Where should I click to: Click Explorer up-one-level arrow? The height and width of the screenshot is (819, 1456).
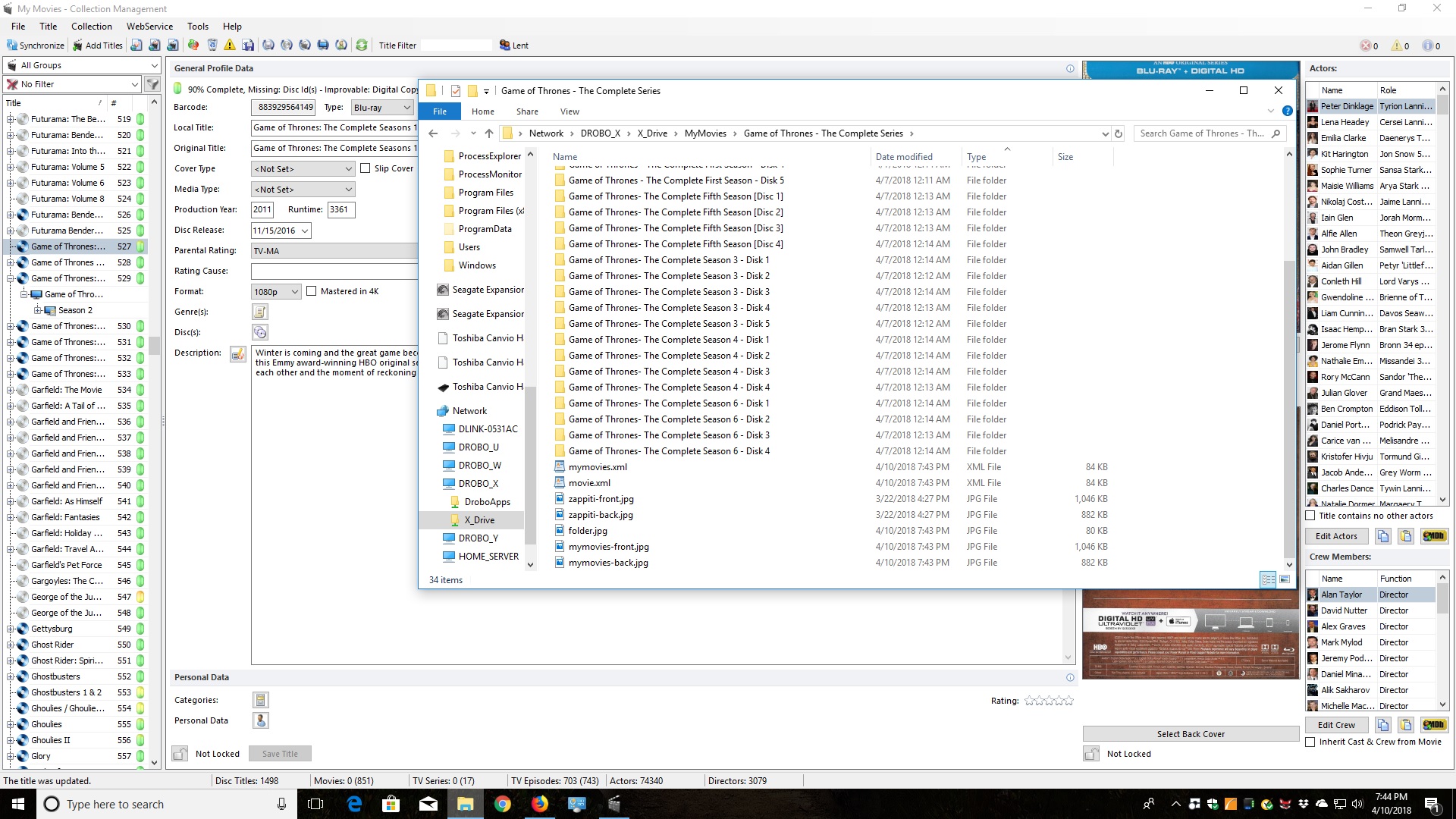[489, 133]
